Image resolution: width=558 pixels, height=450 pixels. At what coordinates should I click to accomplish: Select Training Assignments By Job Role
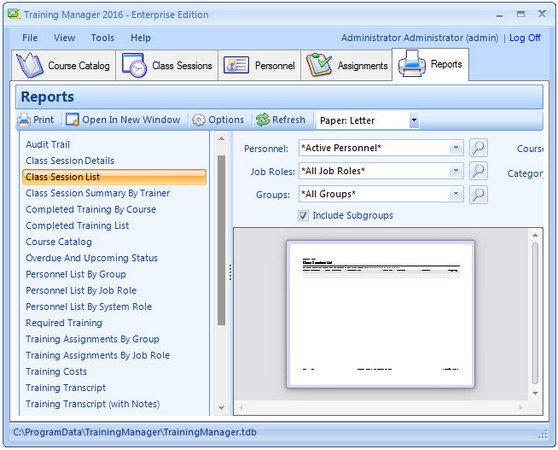coord(98,355)
